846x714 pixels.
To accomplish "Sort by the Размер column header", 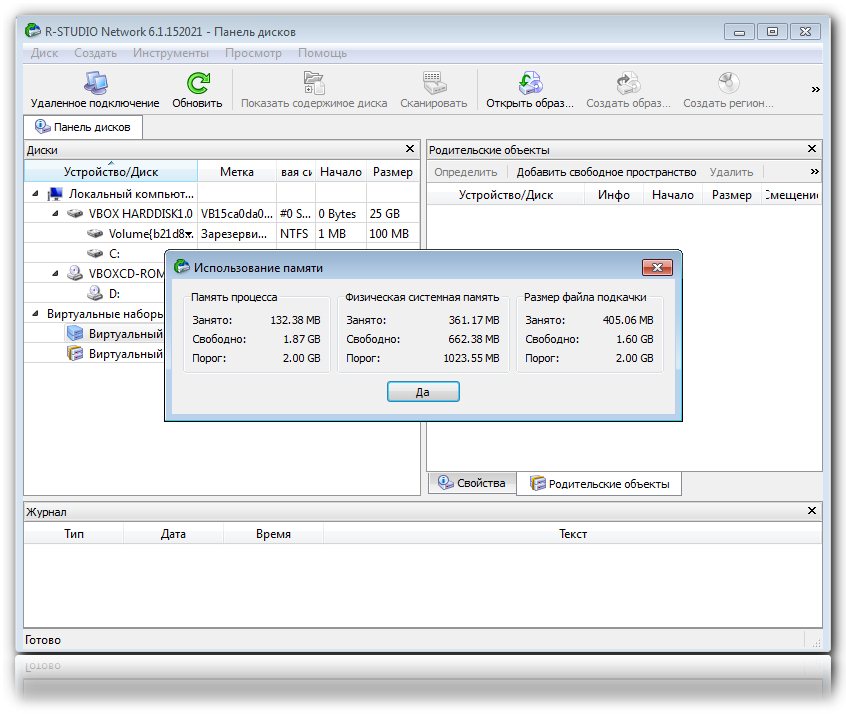I will pyautogui.click(x=392, y=172).
